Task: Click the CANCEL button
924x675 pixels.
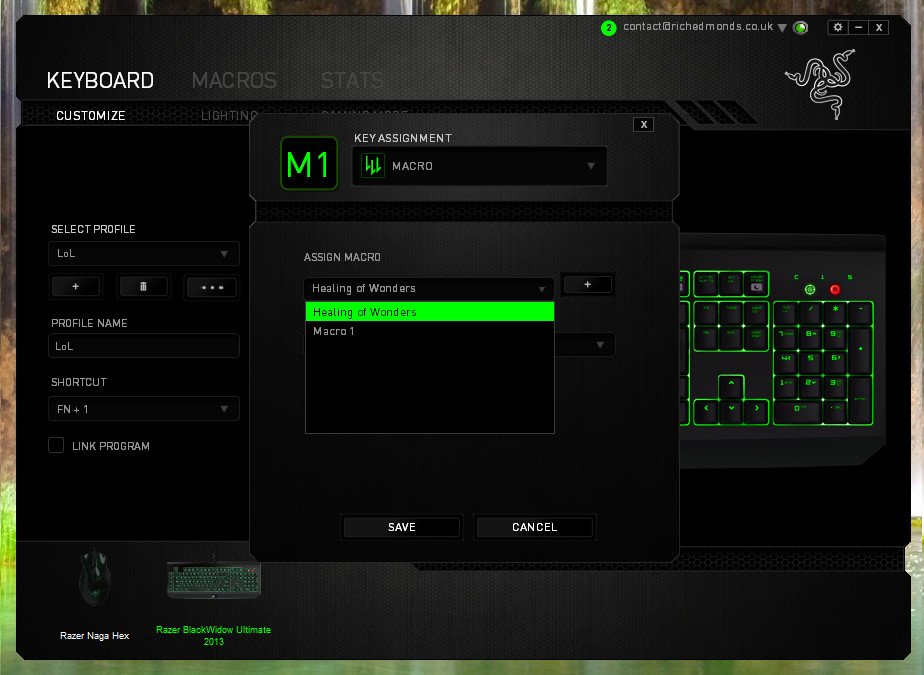Action: [534, 527]
